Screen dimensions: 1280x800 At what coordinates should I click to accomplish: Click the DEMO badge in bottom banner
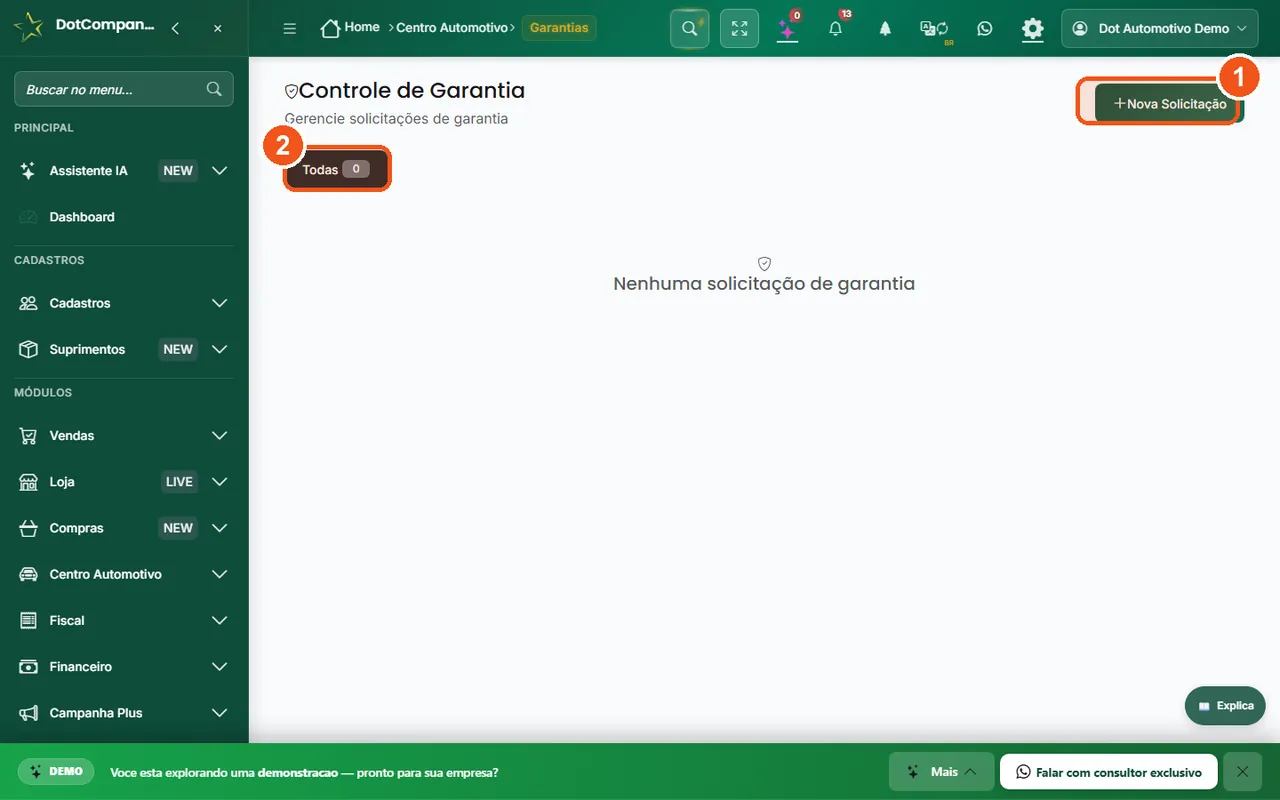56,772
